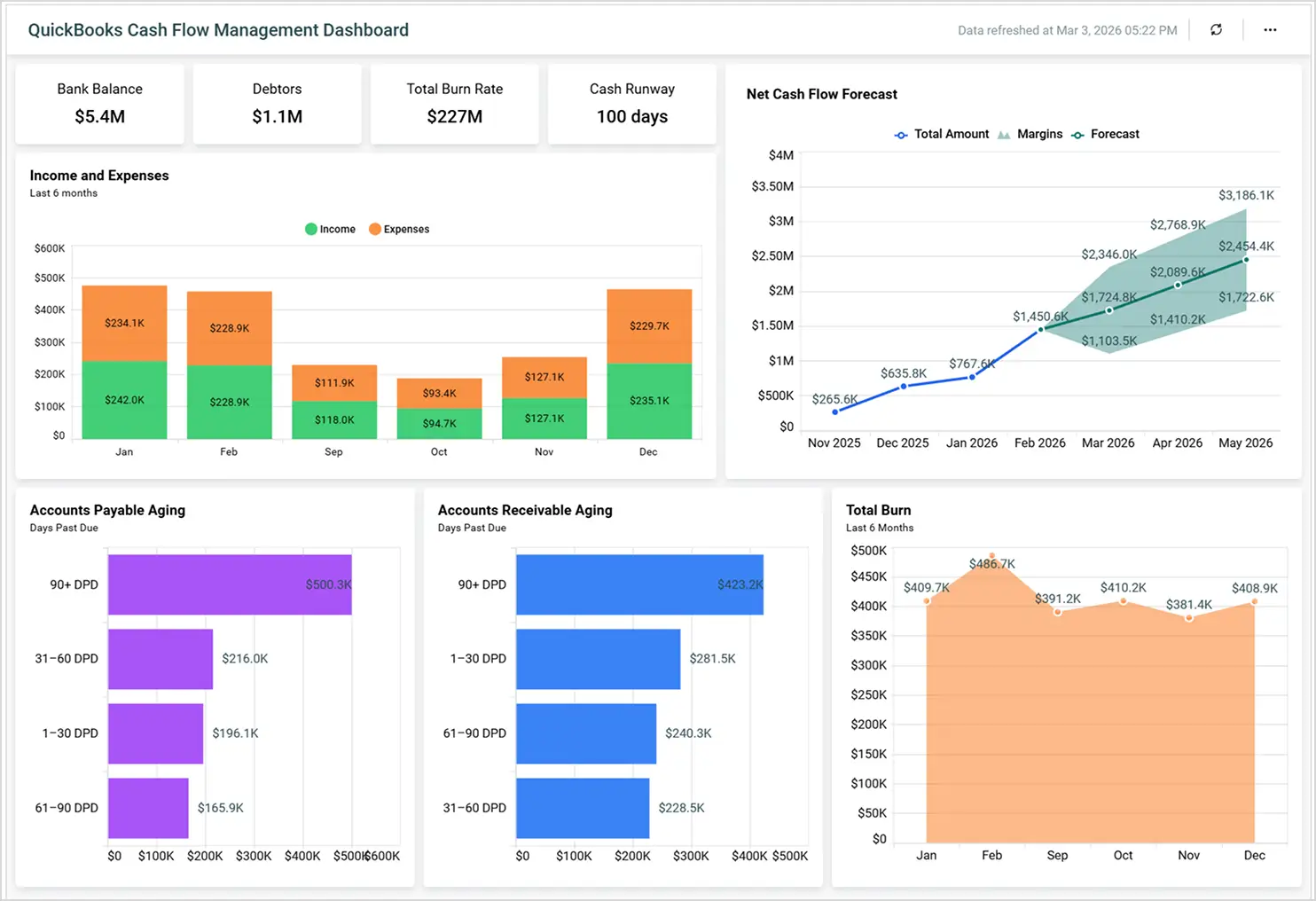Select the Feb income bar segment $228.9K
This screenshot has height=901, width=1316.
(x=229, y=402)
